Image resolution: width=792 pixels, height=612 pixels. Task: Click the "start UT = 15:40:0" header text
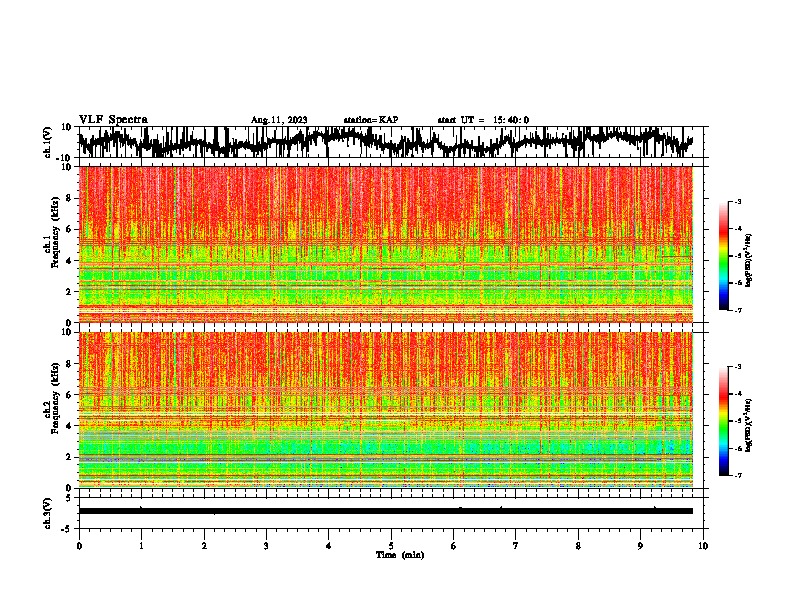[483, 120]
